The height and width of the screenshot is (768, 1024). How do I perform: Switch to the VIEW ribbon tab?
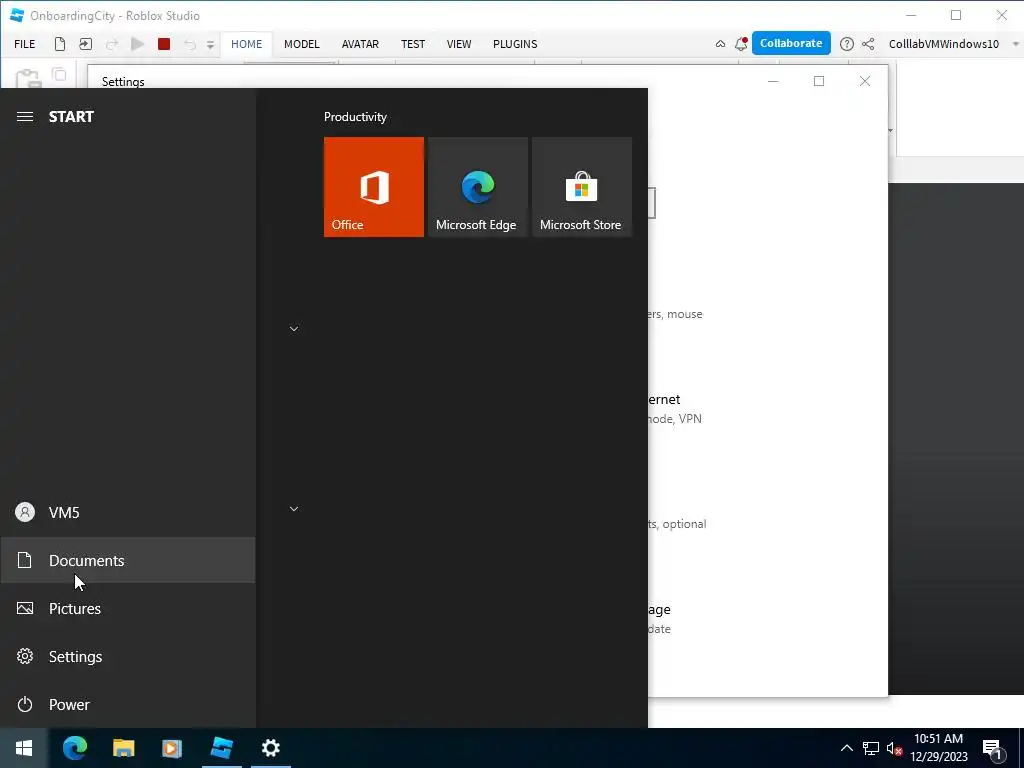click(458, 44)
